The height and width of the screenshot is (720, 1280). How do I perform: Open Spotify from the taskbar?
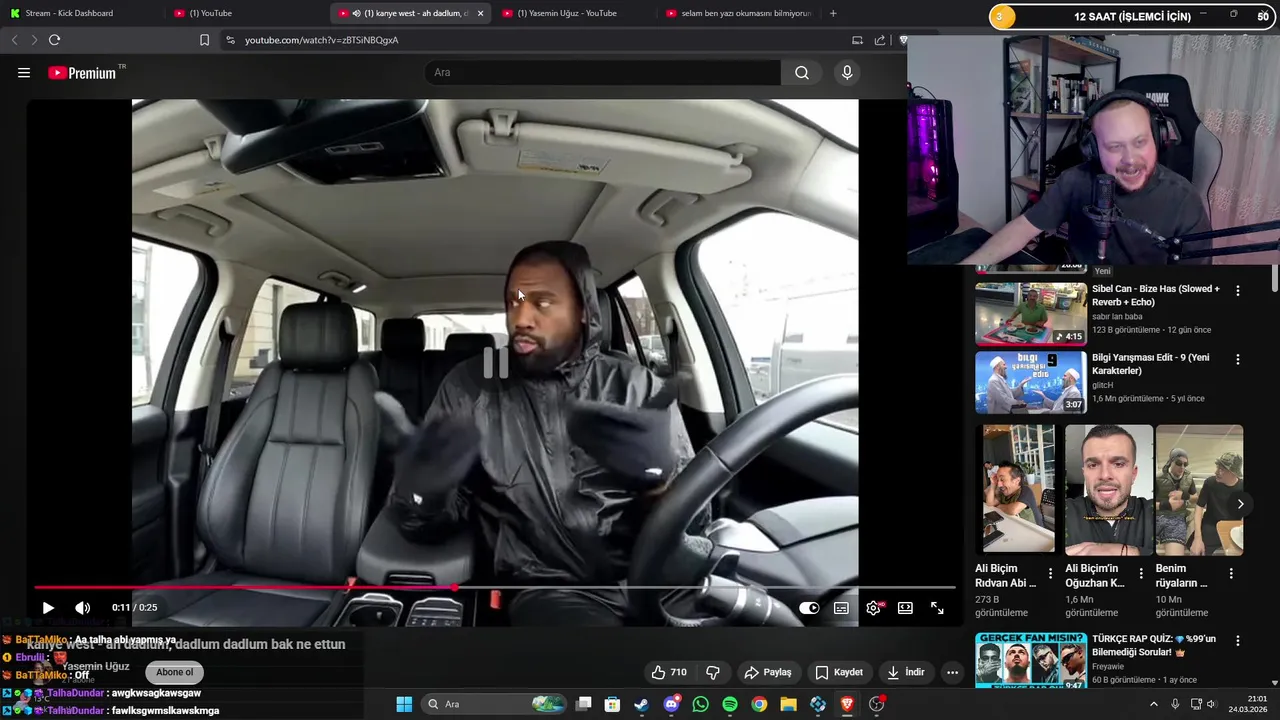pyautogui.click(x=730, y=704)
